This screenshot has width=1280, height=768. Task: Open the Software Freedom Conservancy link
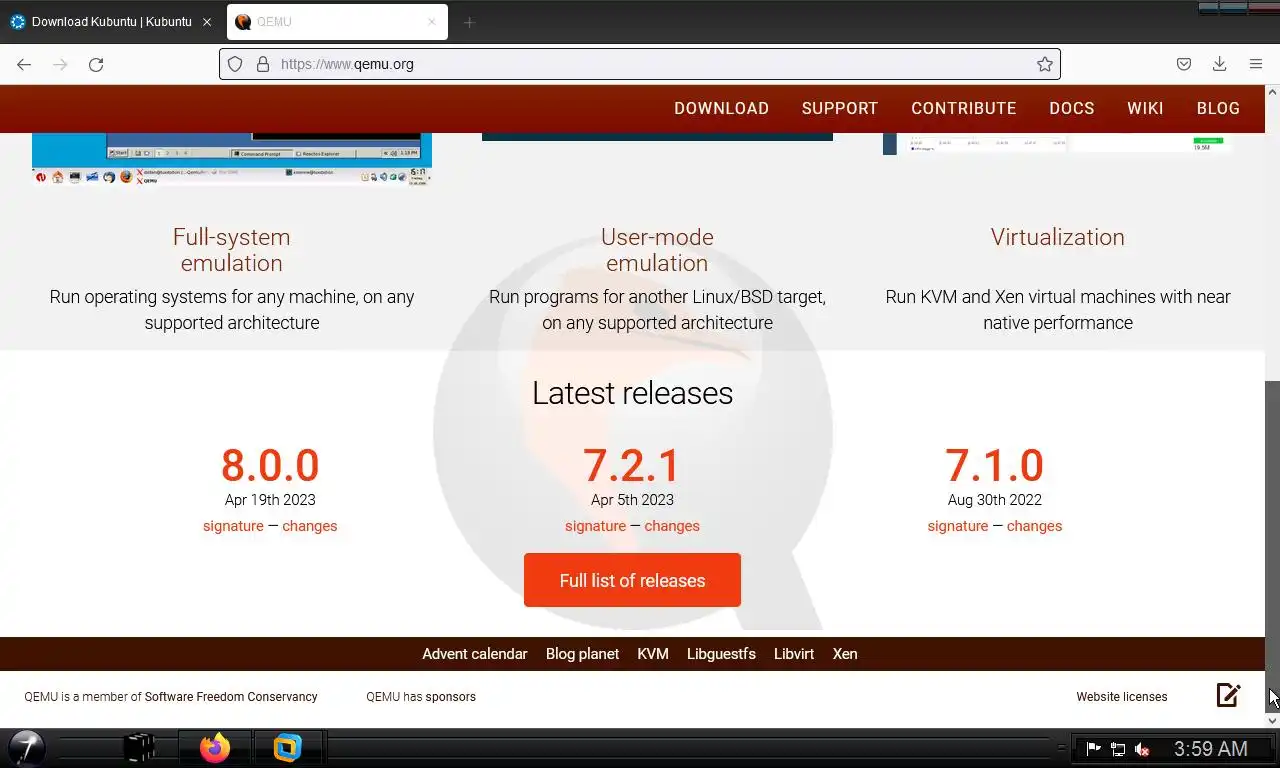[x=231, y=697]
